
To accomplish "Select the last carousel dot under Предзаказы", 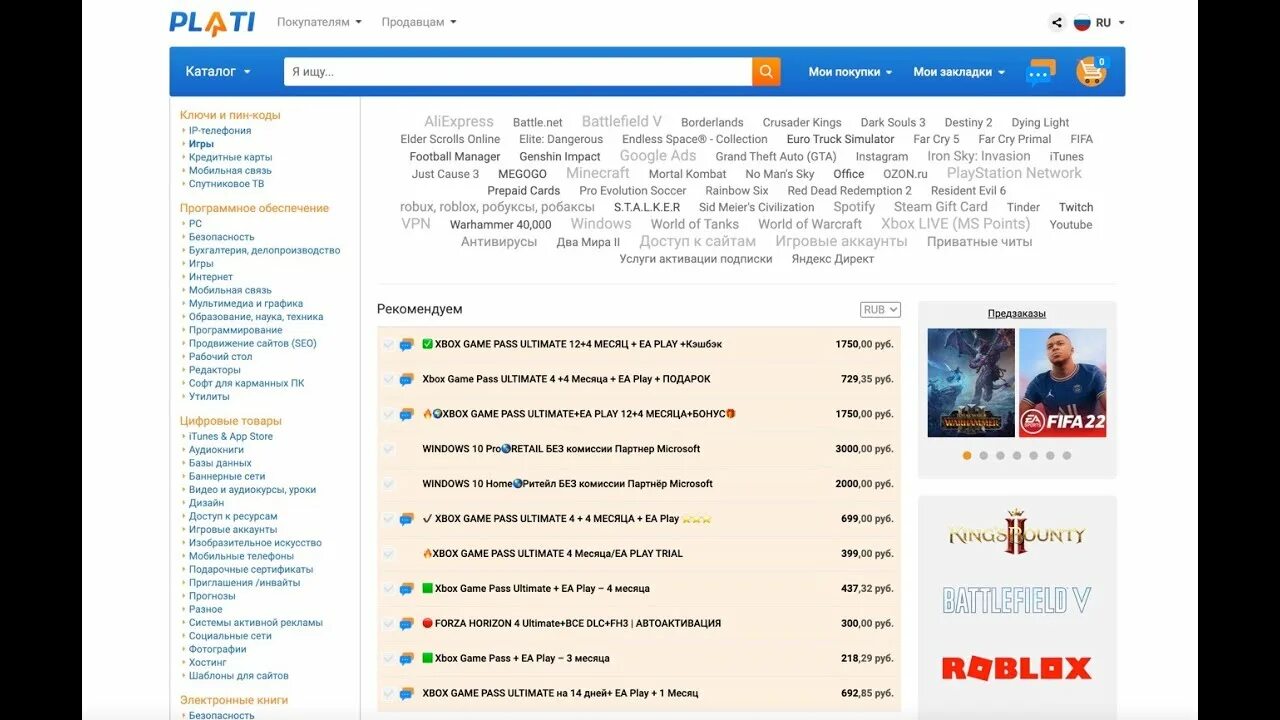I will pos(1067,455).
